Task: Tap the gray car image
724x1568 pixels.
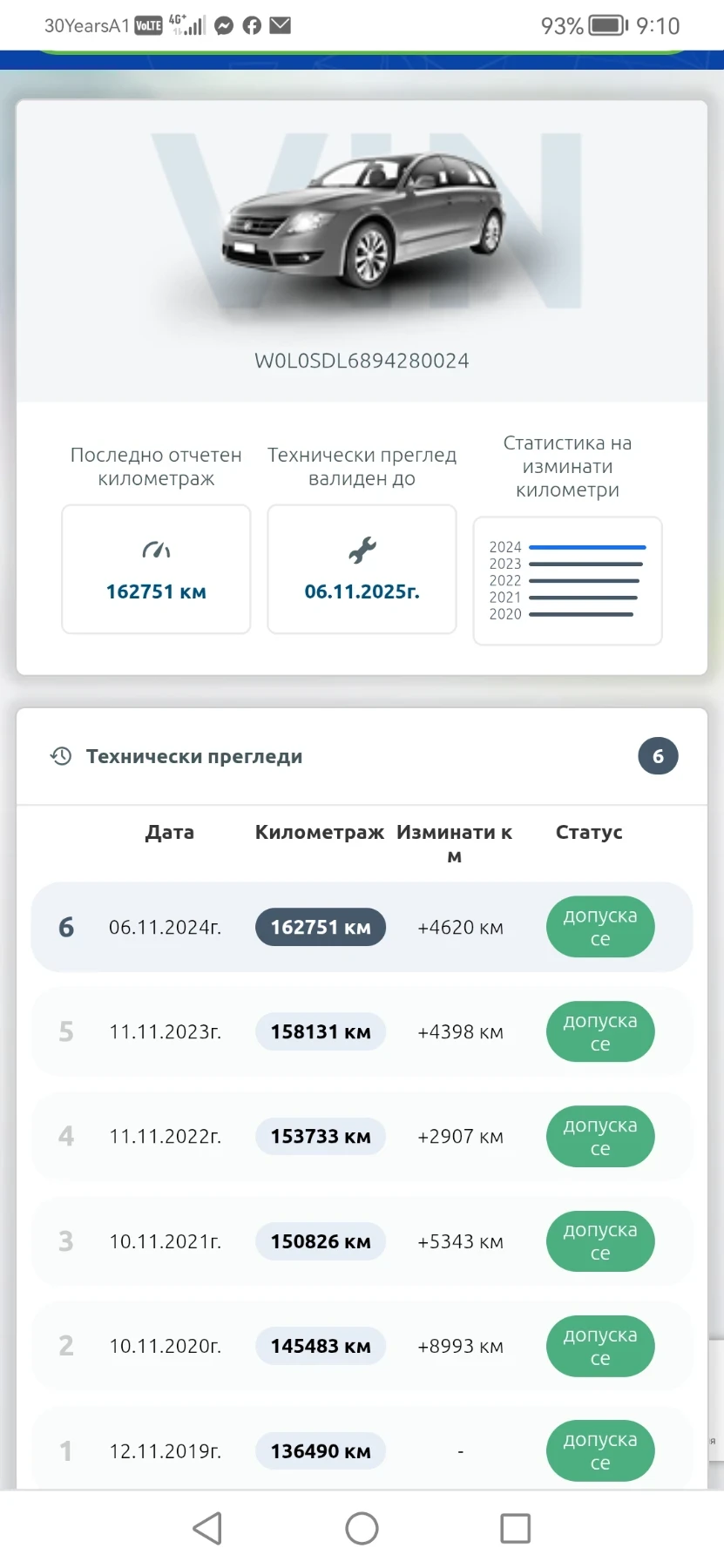Action: 362,222
